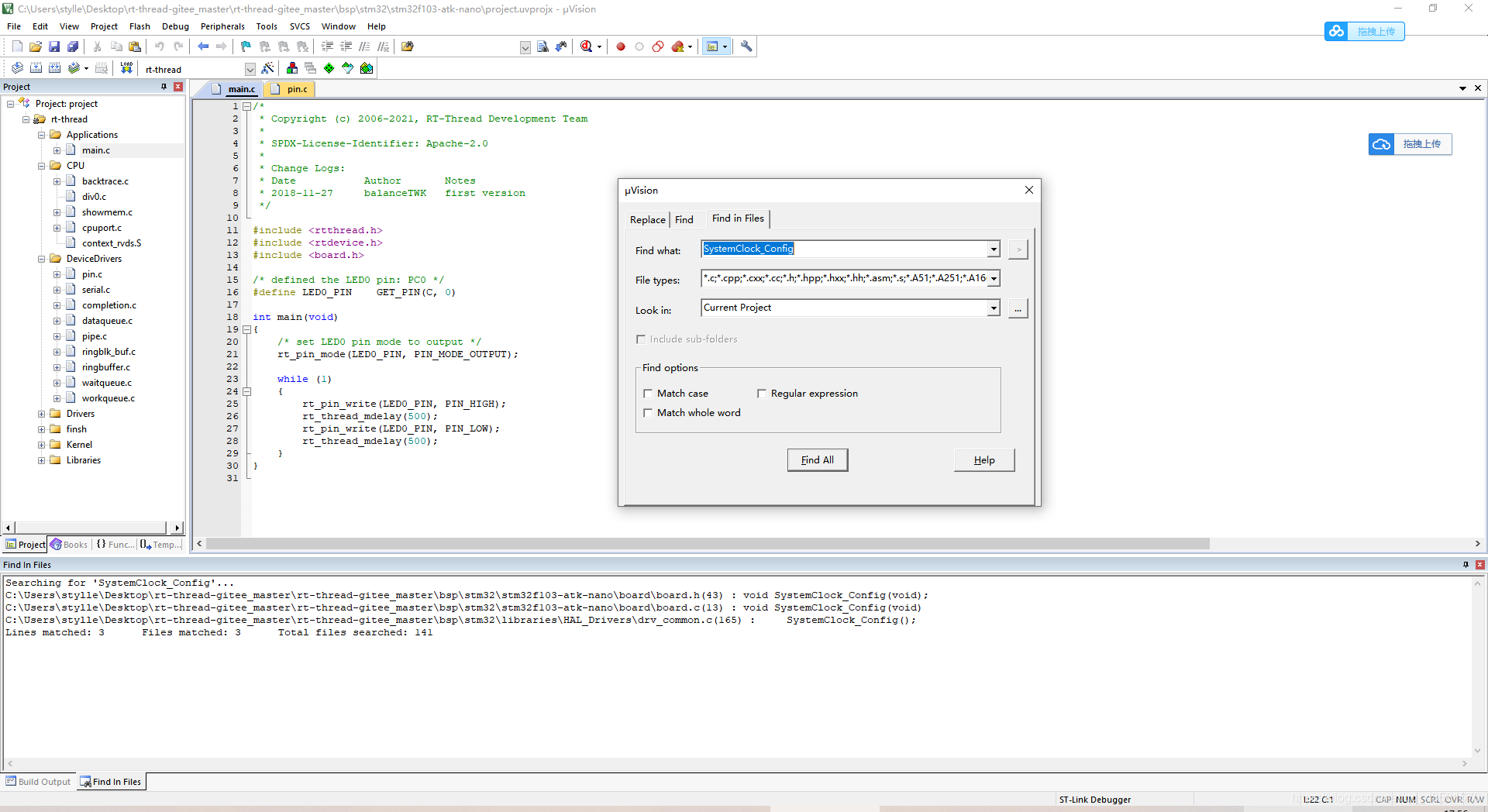Collapse the Applications folder

point(42,135)
